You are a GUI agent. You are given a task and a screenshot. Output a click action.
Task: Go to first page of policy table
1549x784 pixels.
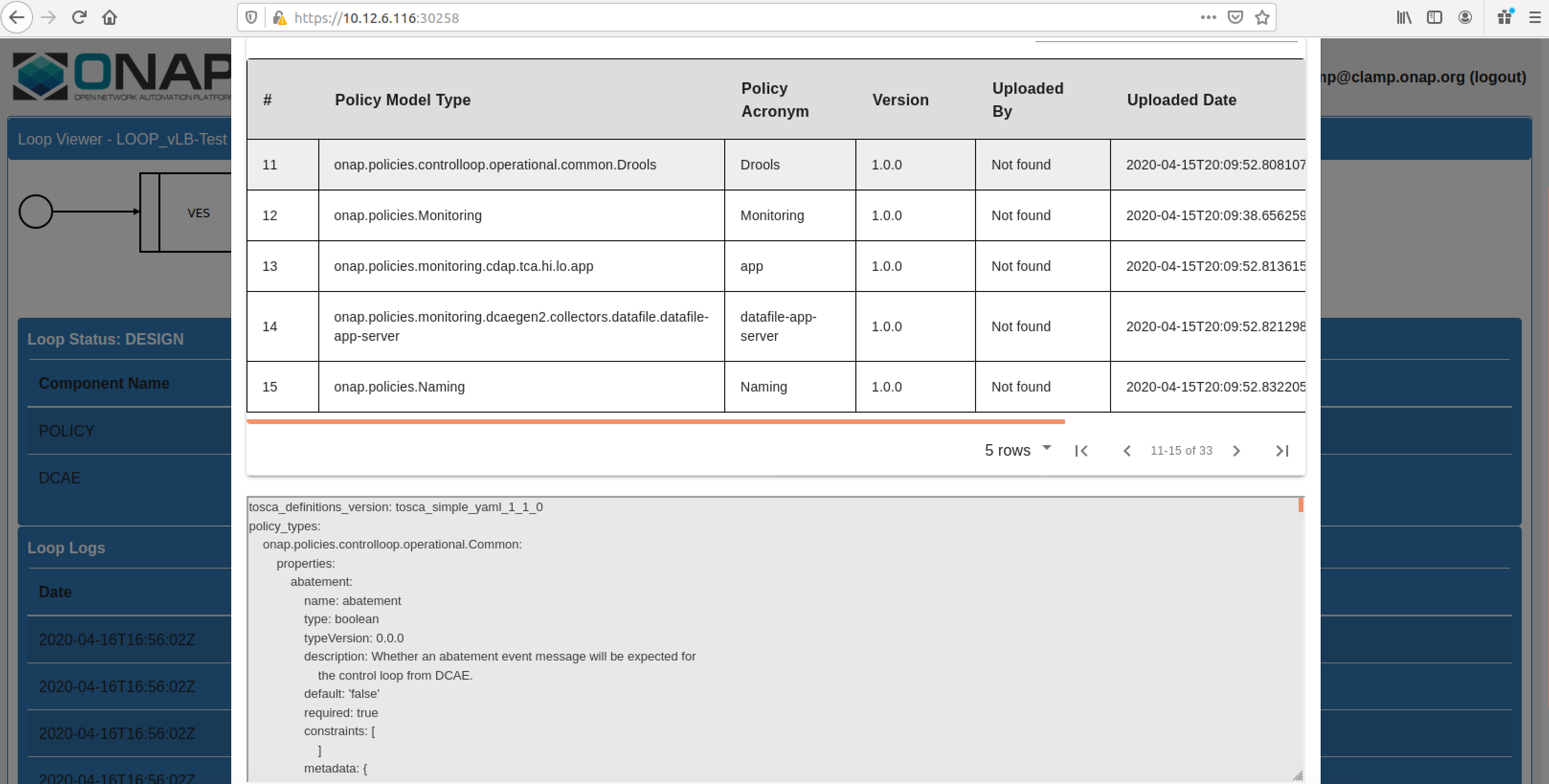click(1081, 451)
